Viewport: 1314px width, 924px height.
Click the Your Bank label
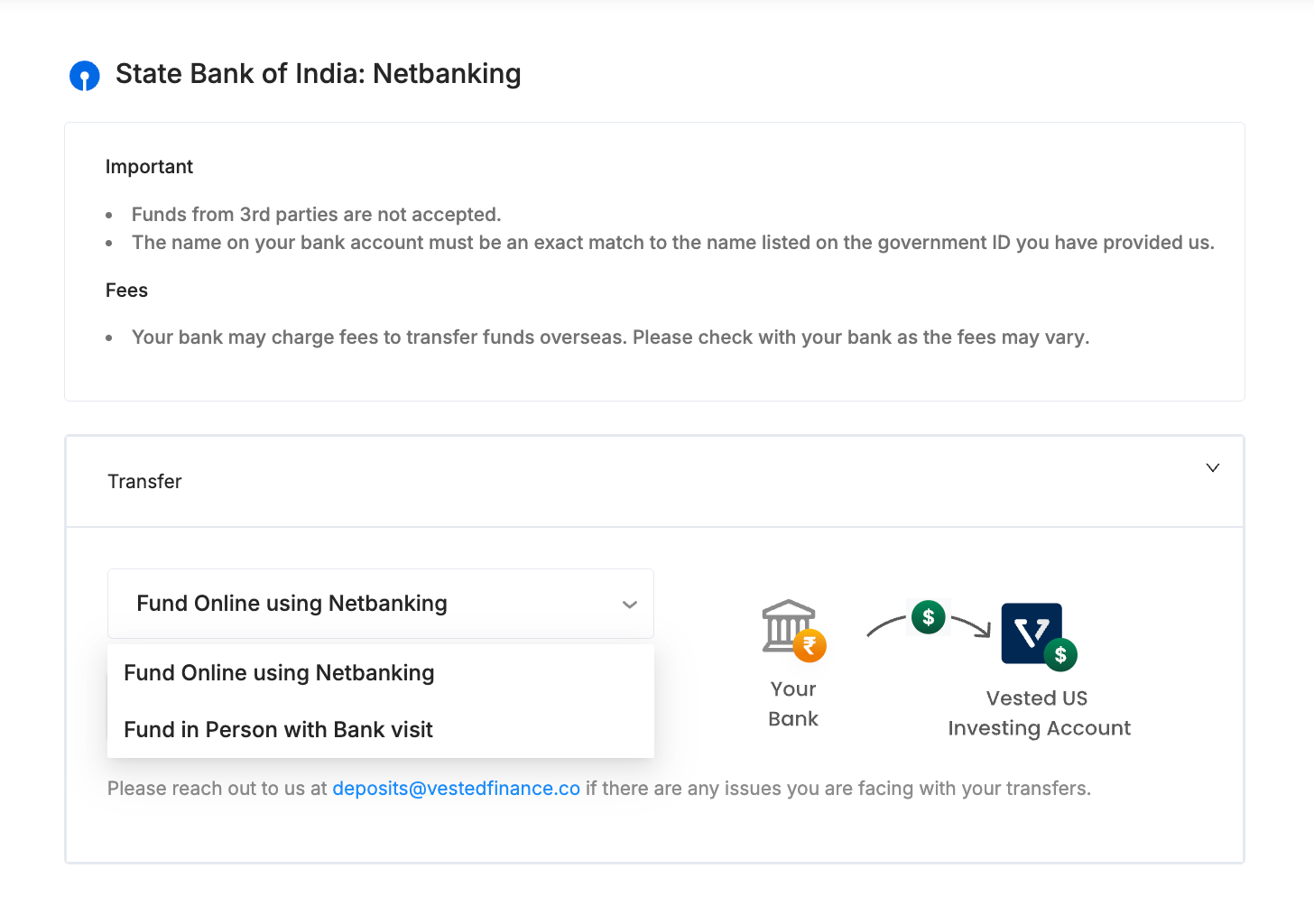click(793, 704)
